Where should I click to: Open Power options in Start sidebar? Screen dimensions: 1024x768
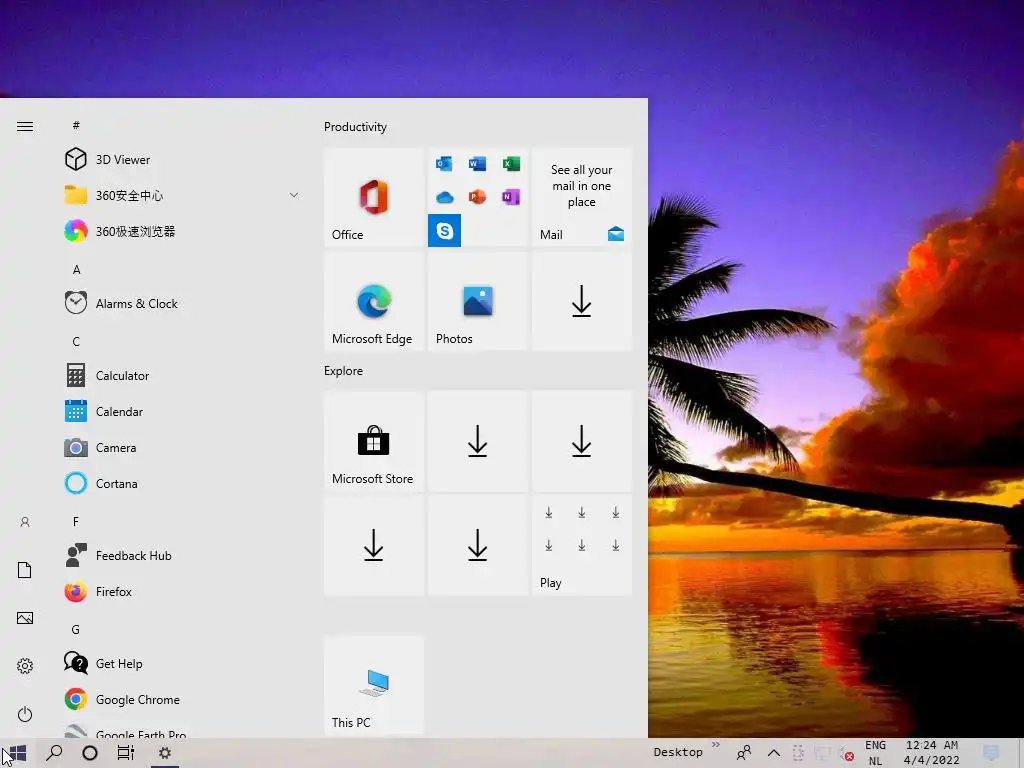25,714
